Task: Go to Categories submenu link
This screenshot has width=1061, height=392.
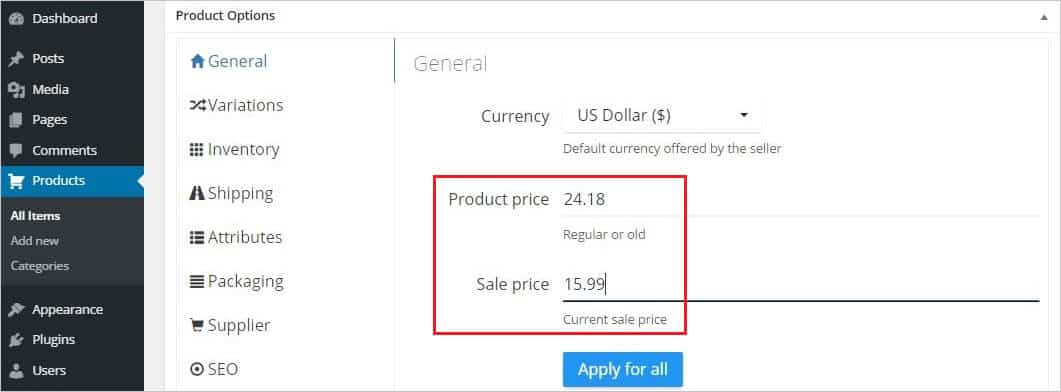Action: (40, 265)
